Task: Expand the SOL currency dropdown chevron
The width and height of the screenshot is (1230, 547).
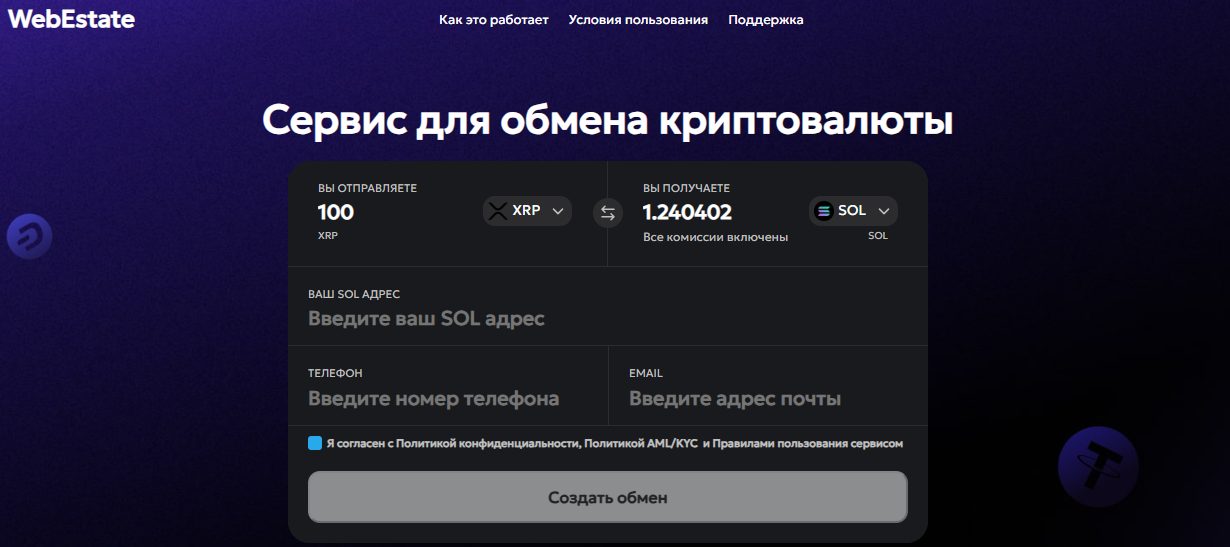Action: coord(884,211)
